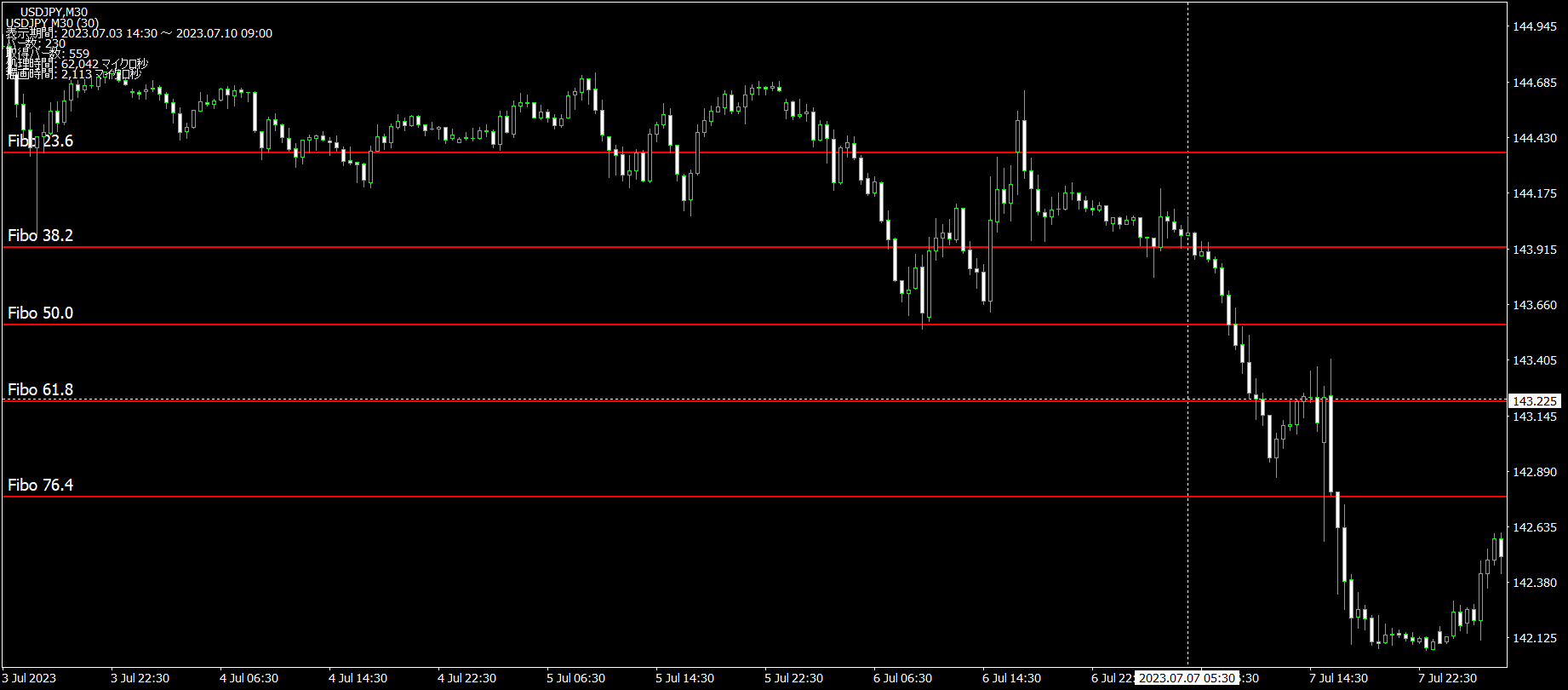Click the 143.145 price scale value

pos(1534,417)
